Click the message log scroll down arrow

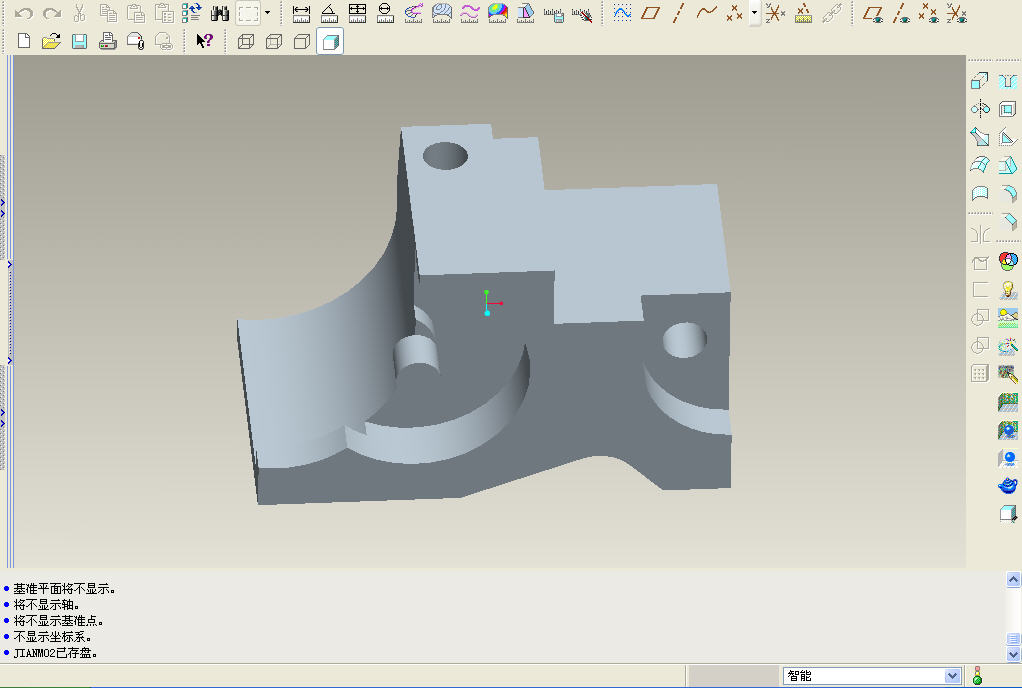(x=1013, y=654)
